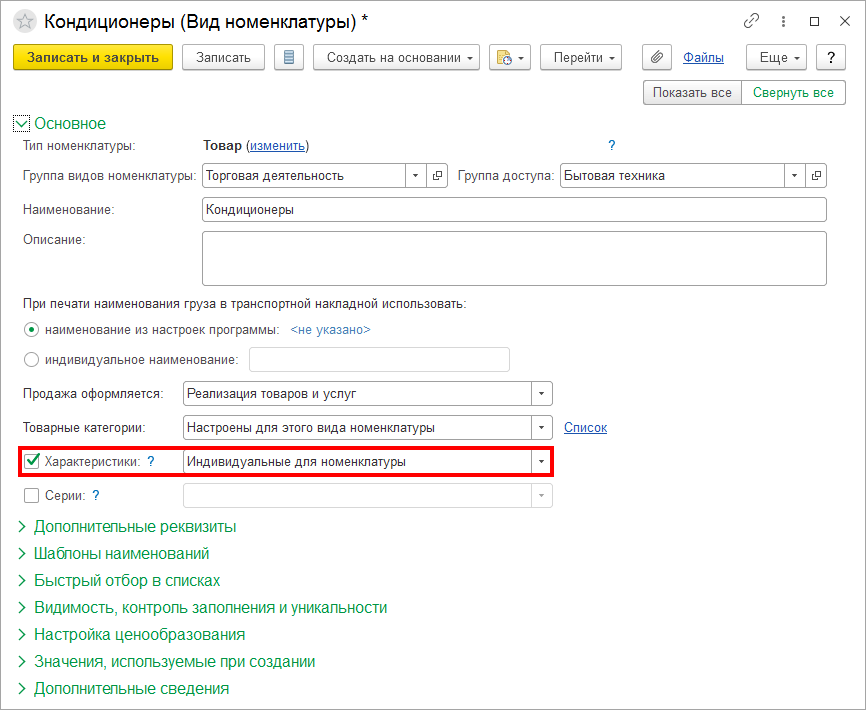Viewport: 866px width, 710px height.
Task: Open the vertical dots window menu
Action: (x=783, y=21)
